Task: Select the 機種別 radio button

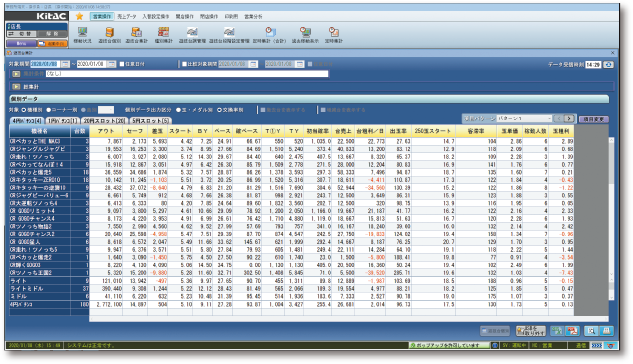Action: point(24,110)
